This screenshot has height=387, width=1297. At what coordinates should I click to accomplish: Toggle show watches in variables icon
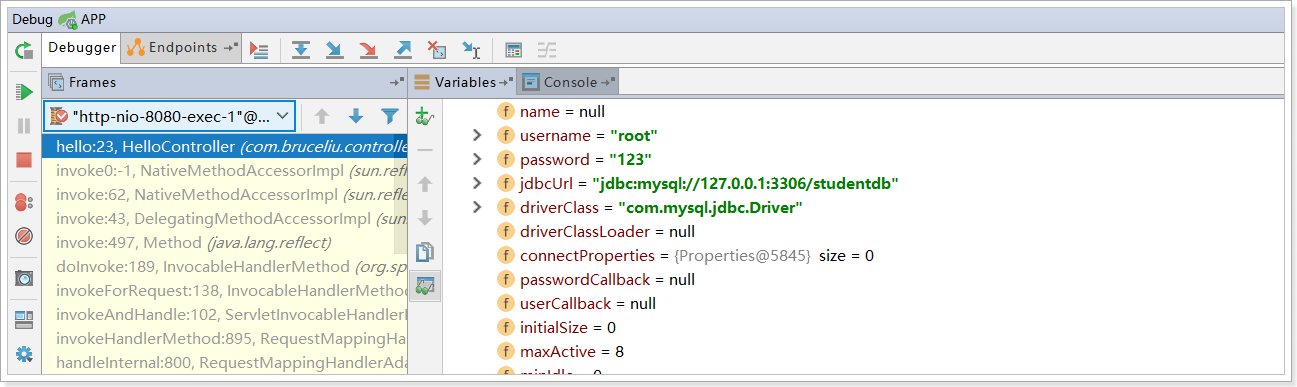[425, 286]
